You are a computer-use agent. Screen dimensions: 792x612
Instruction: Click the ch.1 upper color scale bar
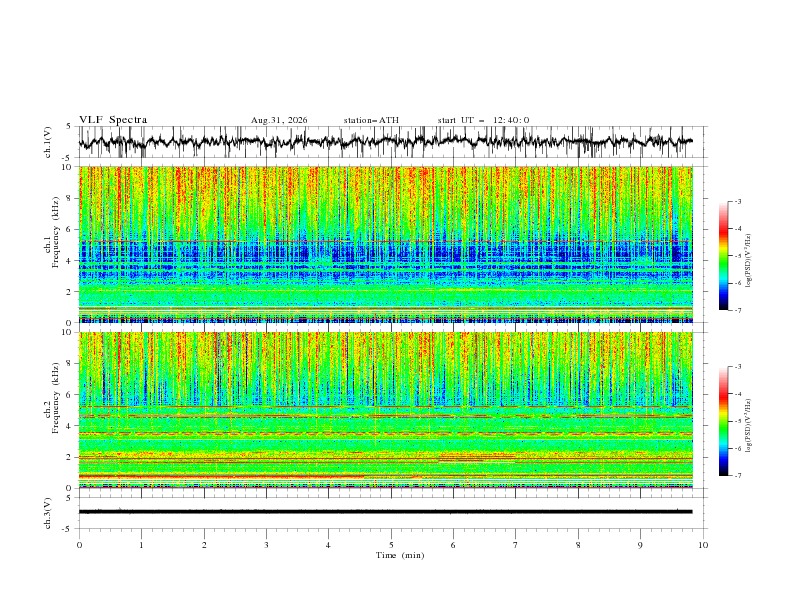pos(723,256)
